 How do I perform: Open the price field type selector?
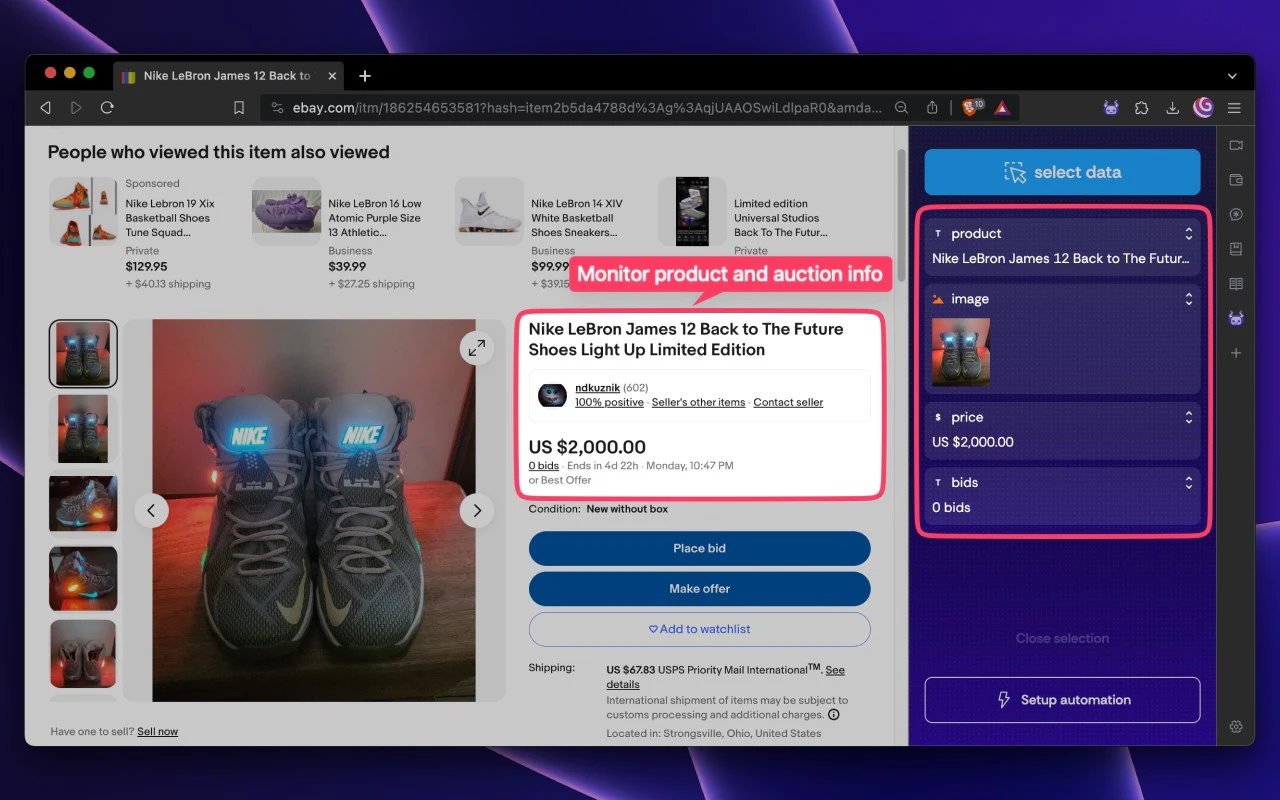click(1188, 418)
